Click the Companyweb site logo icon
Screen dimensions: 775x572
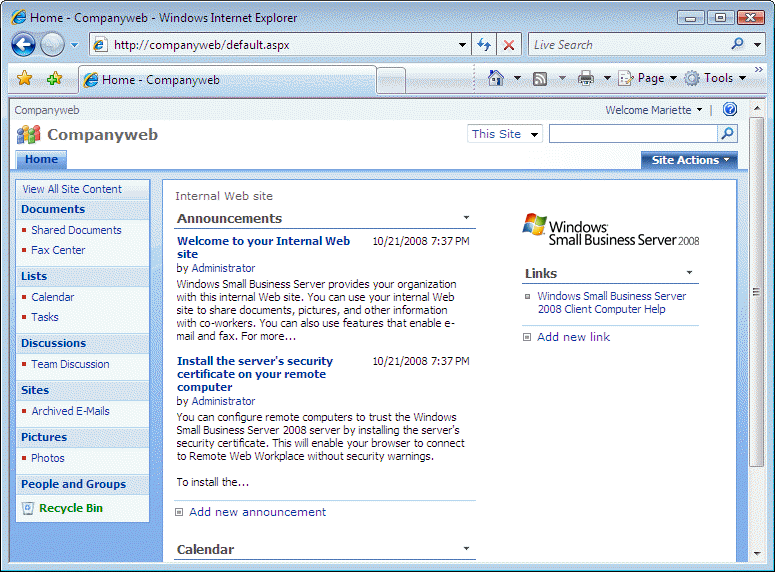[28, 134]
